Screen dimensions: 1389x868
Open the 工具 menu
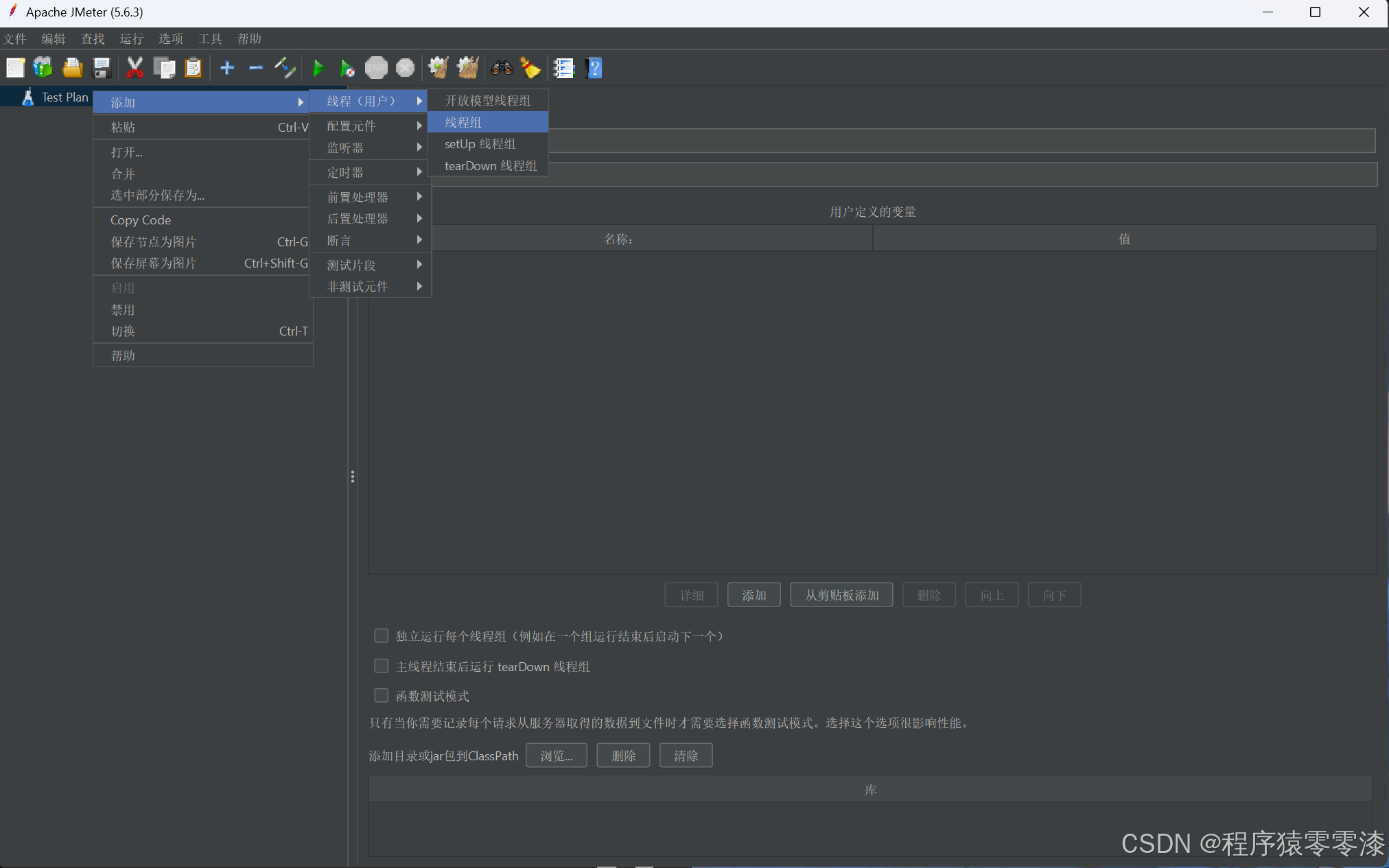210,38
